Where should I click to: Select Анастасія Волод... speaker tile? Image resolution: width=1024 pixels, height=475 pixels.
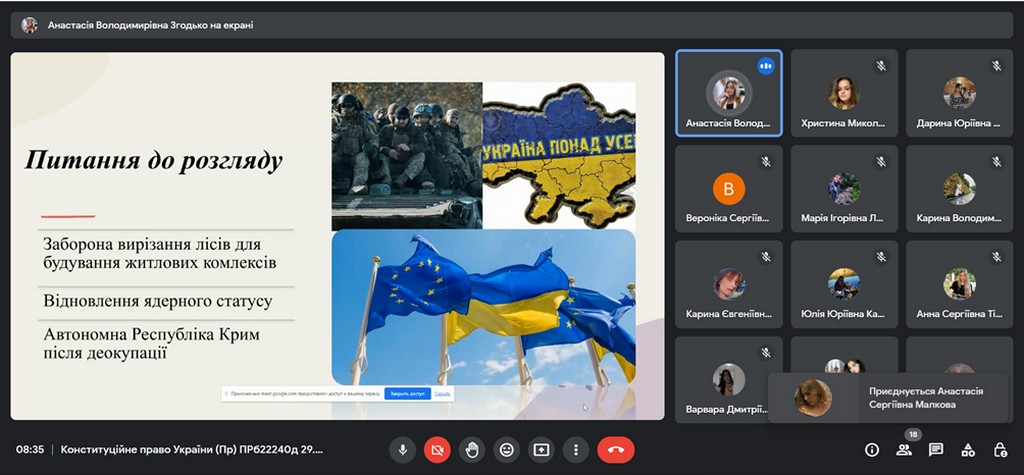[728, 95]
